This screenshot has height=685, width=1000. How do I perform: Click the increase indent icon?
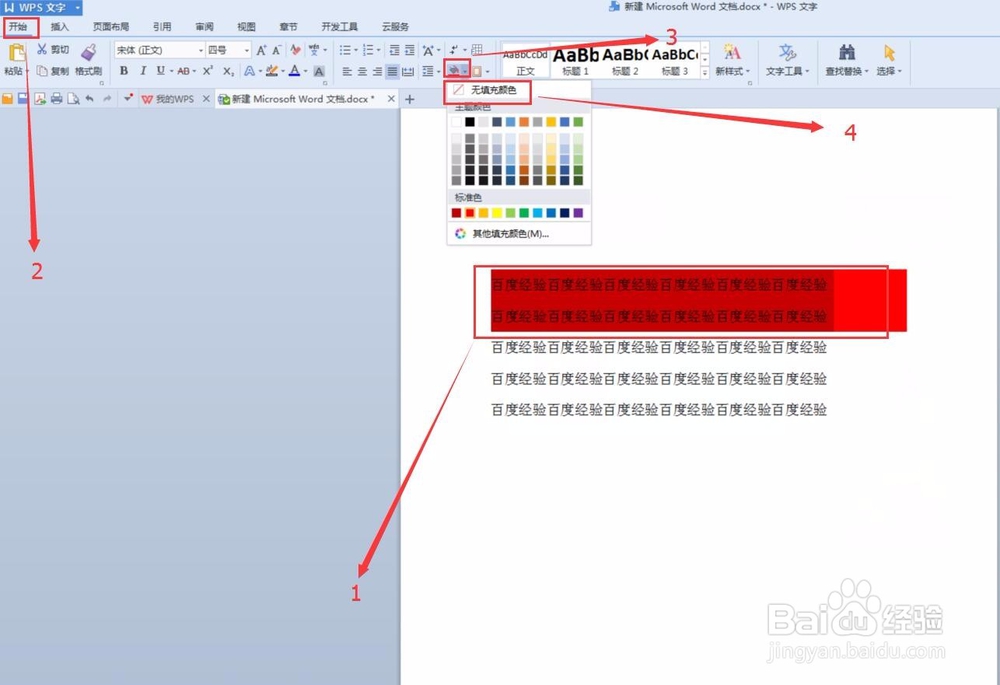409,50
